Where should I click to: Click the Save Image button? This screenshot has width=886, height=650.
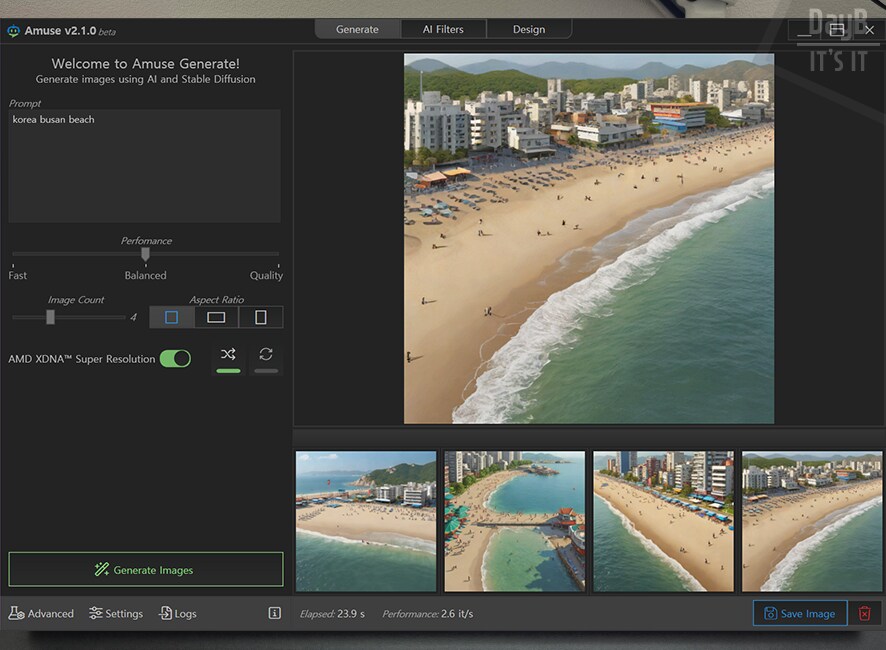[x=799, y=613]
